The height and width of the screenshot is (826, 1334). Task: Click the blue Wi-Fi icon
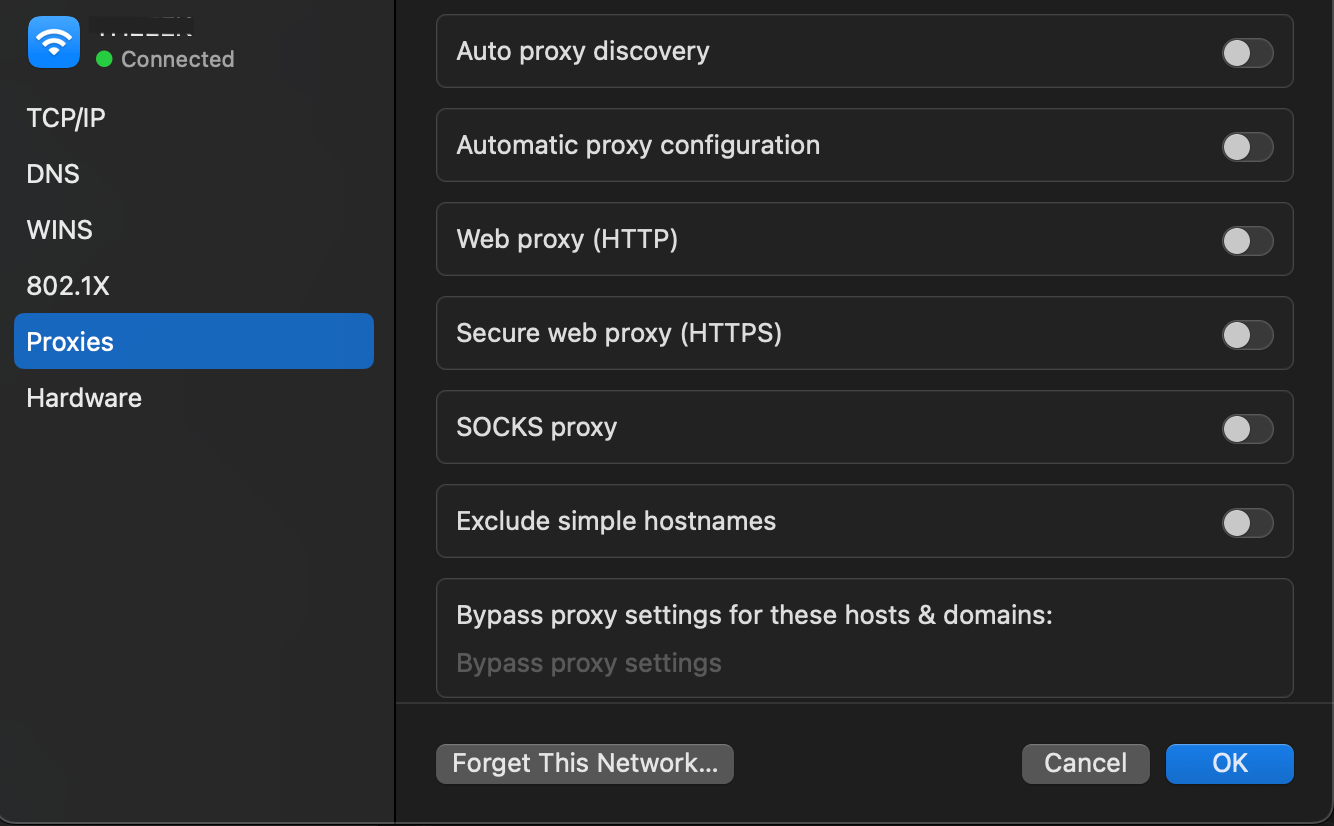tap(53, 41)
